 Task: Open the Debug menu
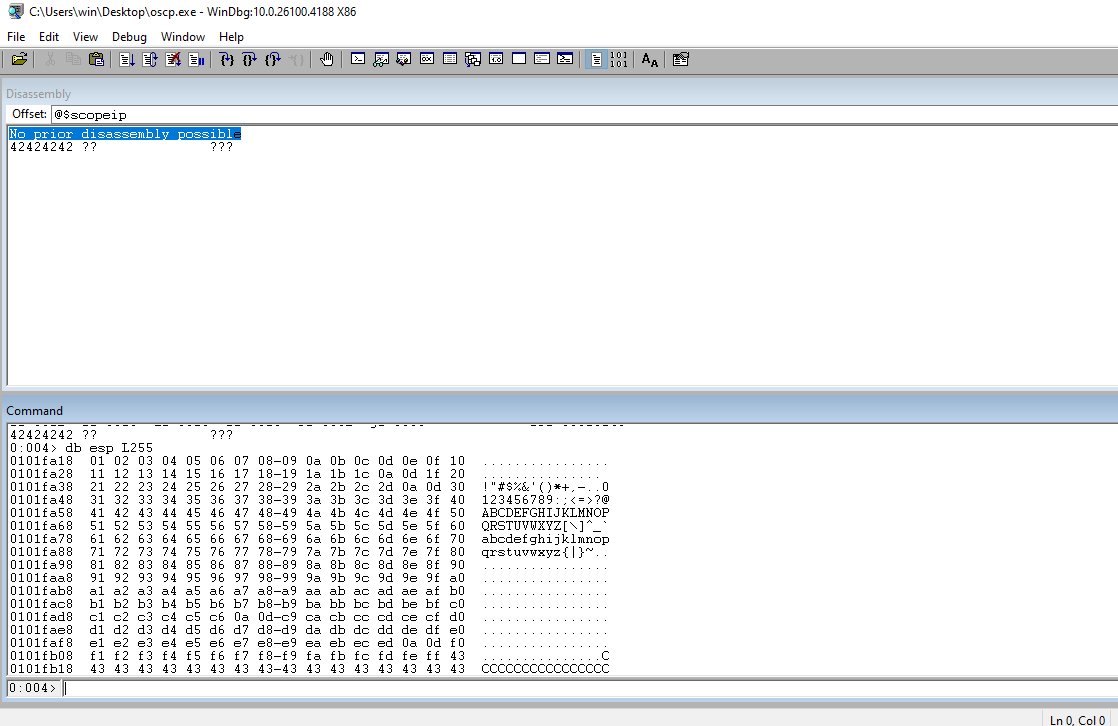tap(129, 37)
